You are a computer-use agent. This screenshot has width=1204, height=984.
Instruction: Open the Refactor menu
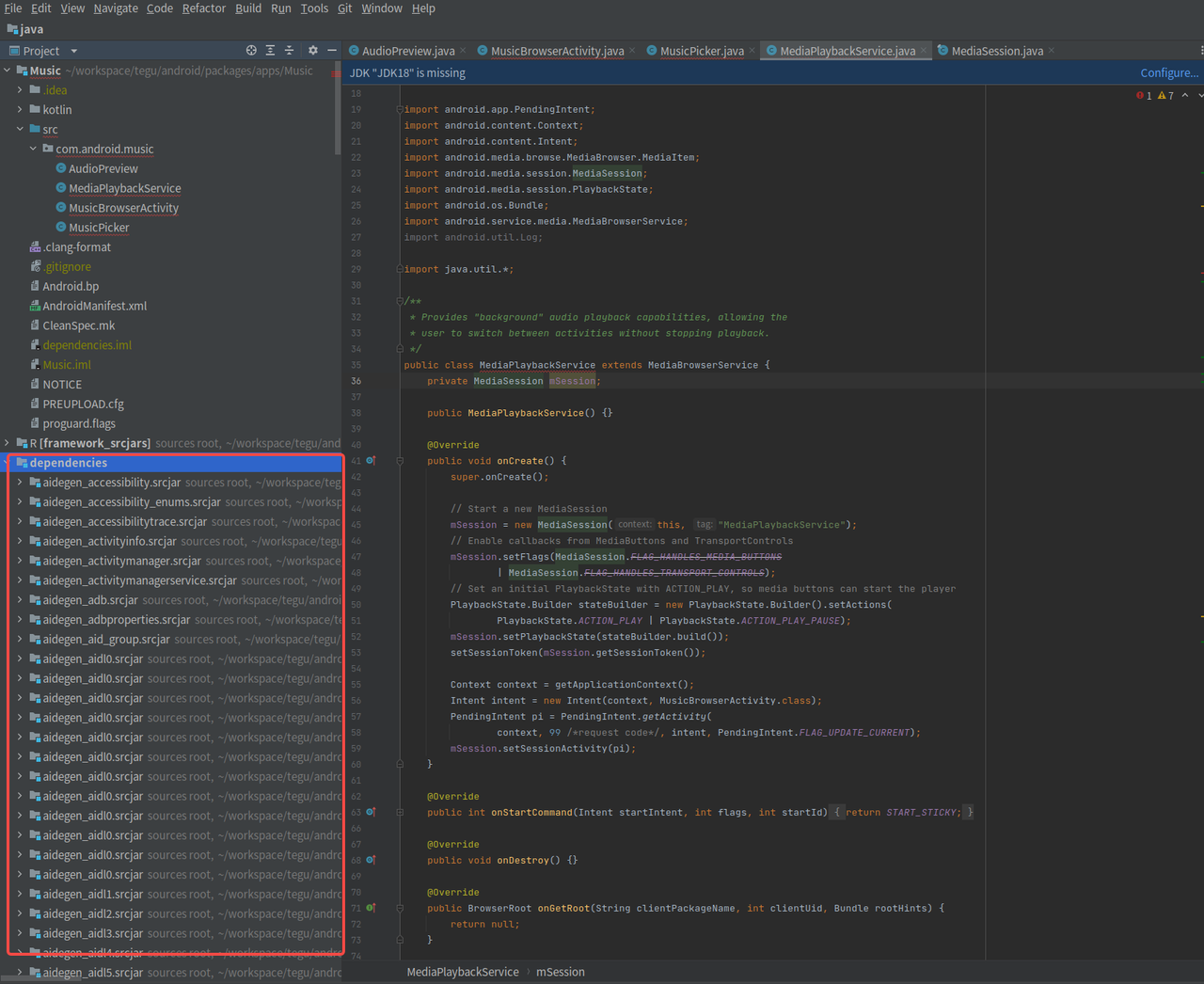click(x=204, y=8)
